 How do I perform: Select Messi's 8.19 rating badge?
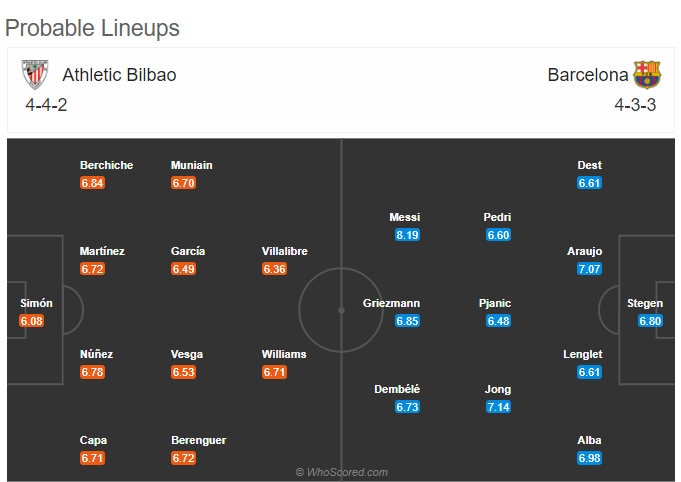407,235
